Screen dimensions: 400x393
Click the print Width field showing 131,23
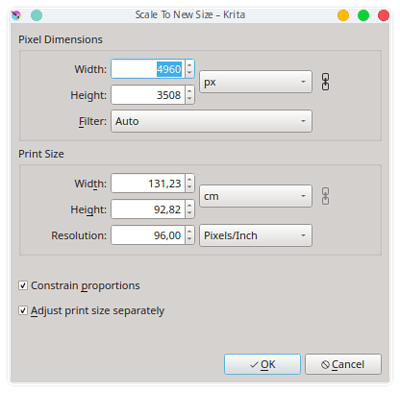pos(148,183)
